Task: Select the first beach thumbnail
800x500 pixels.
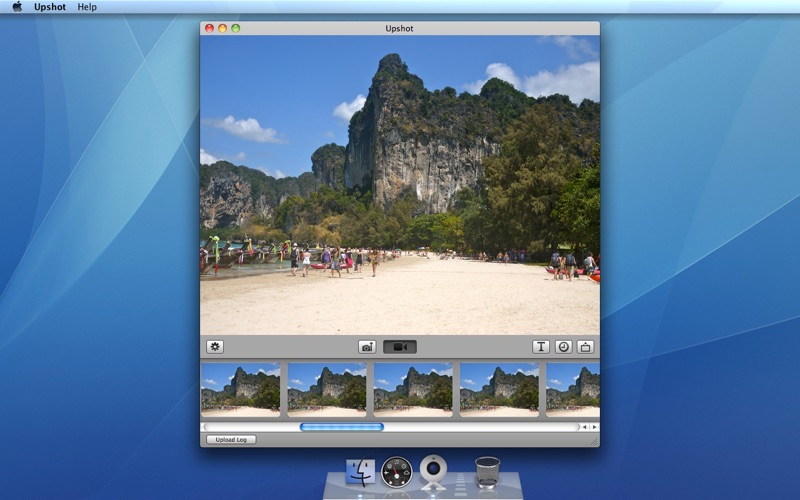Action: [241, 390]
